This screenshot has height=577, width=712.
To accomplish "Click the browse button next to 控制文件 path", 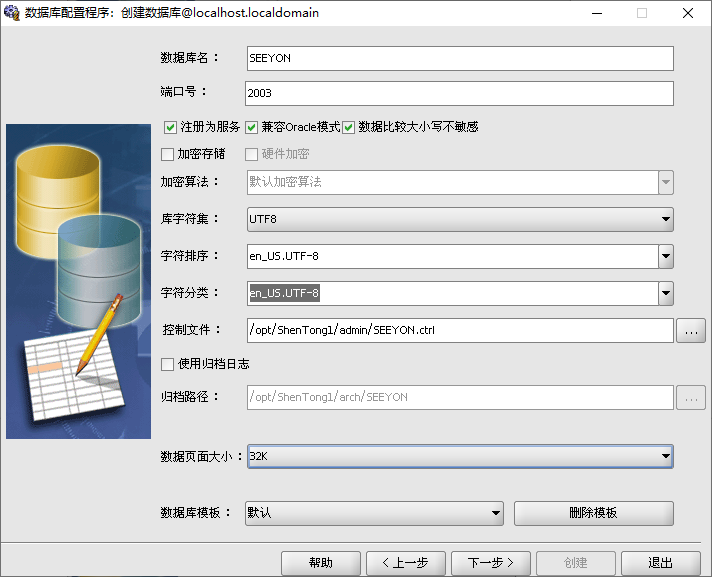I will (x=691, y=331).
